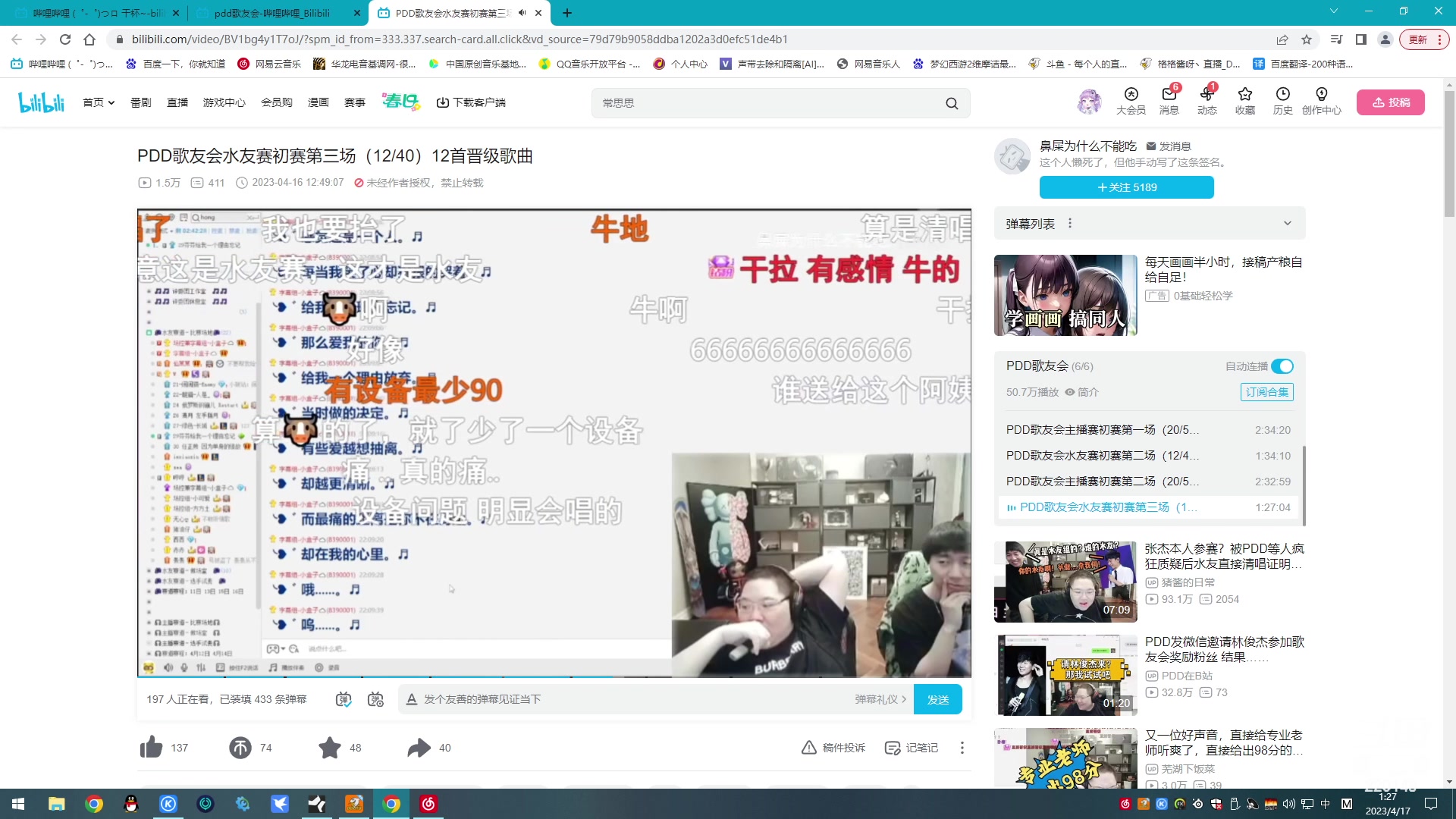Open Windows Start menu
Screen dimensions: 1456x819
[x=18, y=804]
